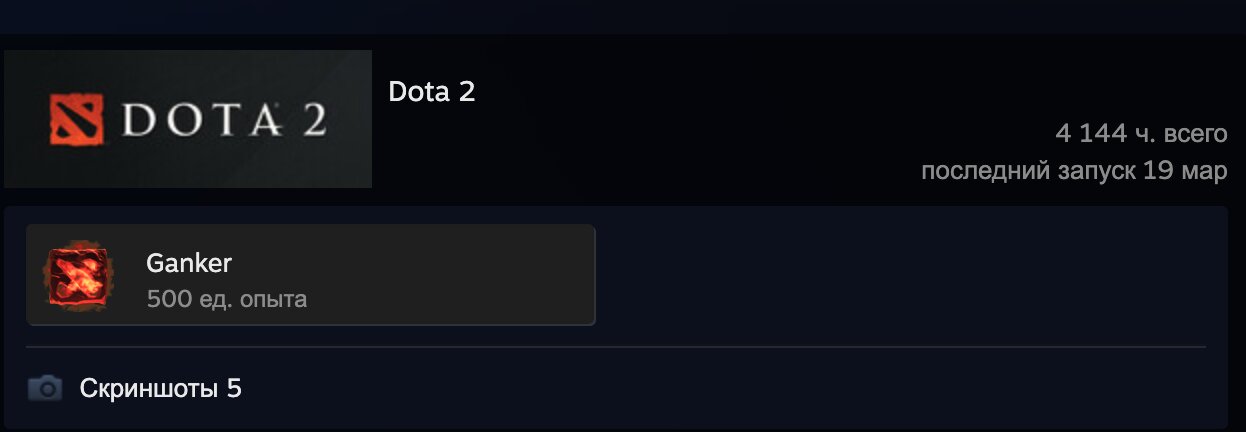Click the DOTA 2 wordmark in the banner
This screenshot has width=1246, height=432.
click(223, 120)
